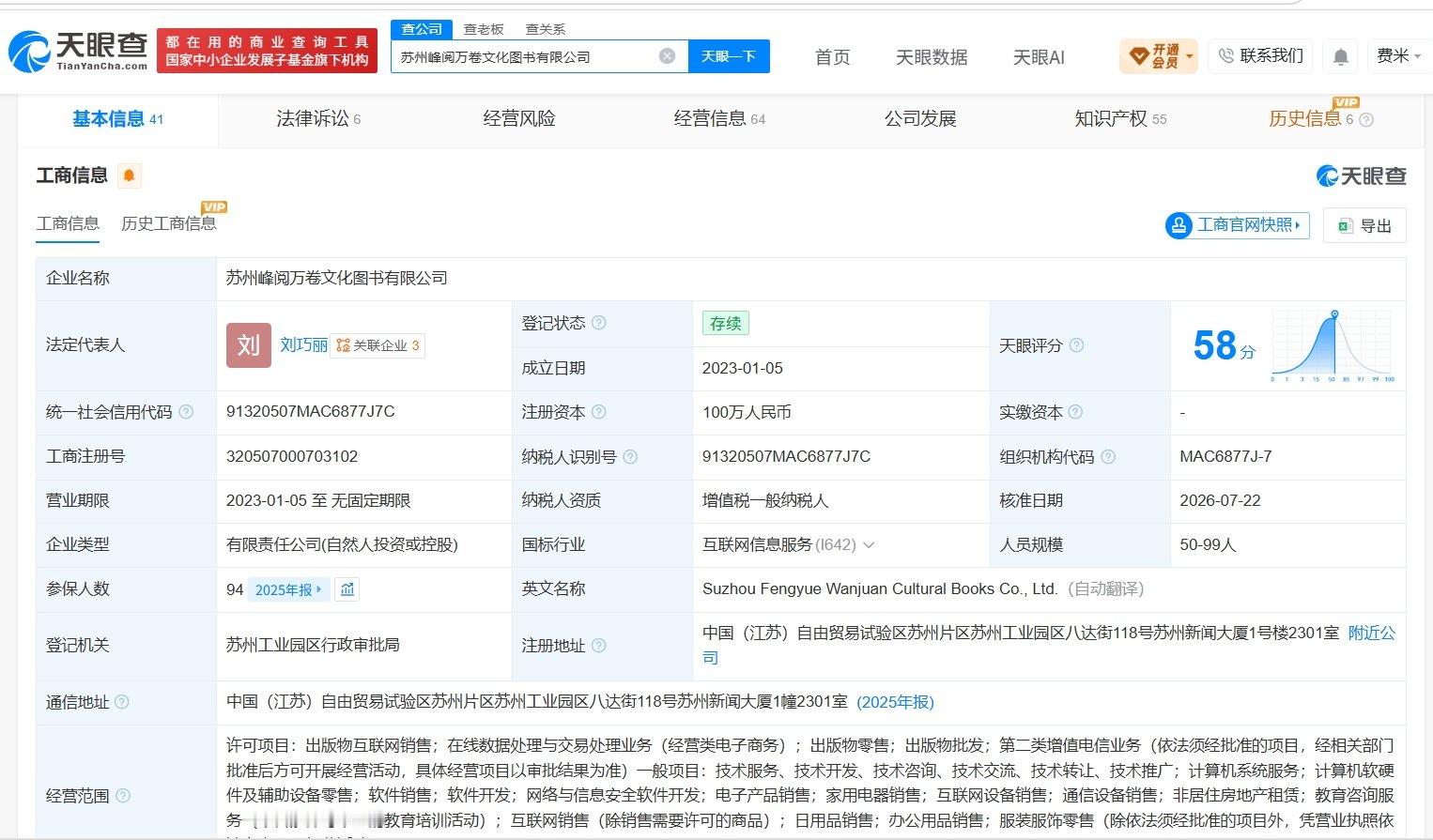Go to 首页 in top navigation
1433x840 pixels.
[833, 57]
